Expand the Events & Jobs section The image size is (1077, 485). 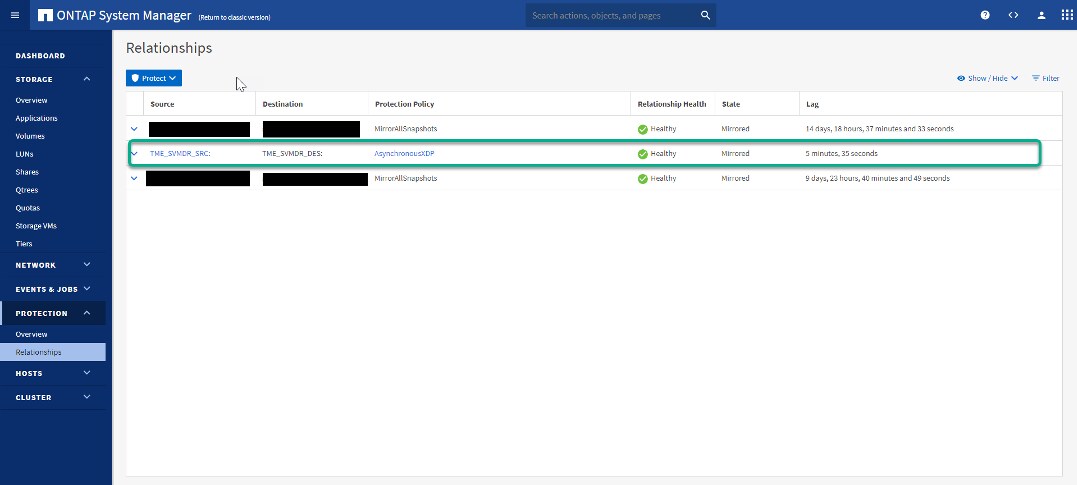(x=87, y=289)
